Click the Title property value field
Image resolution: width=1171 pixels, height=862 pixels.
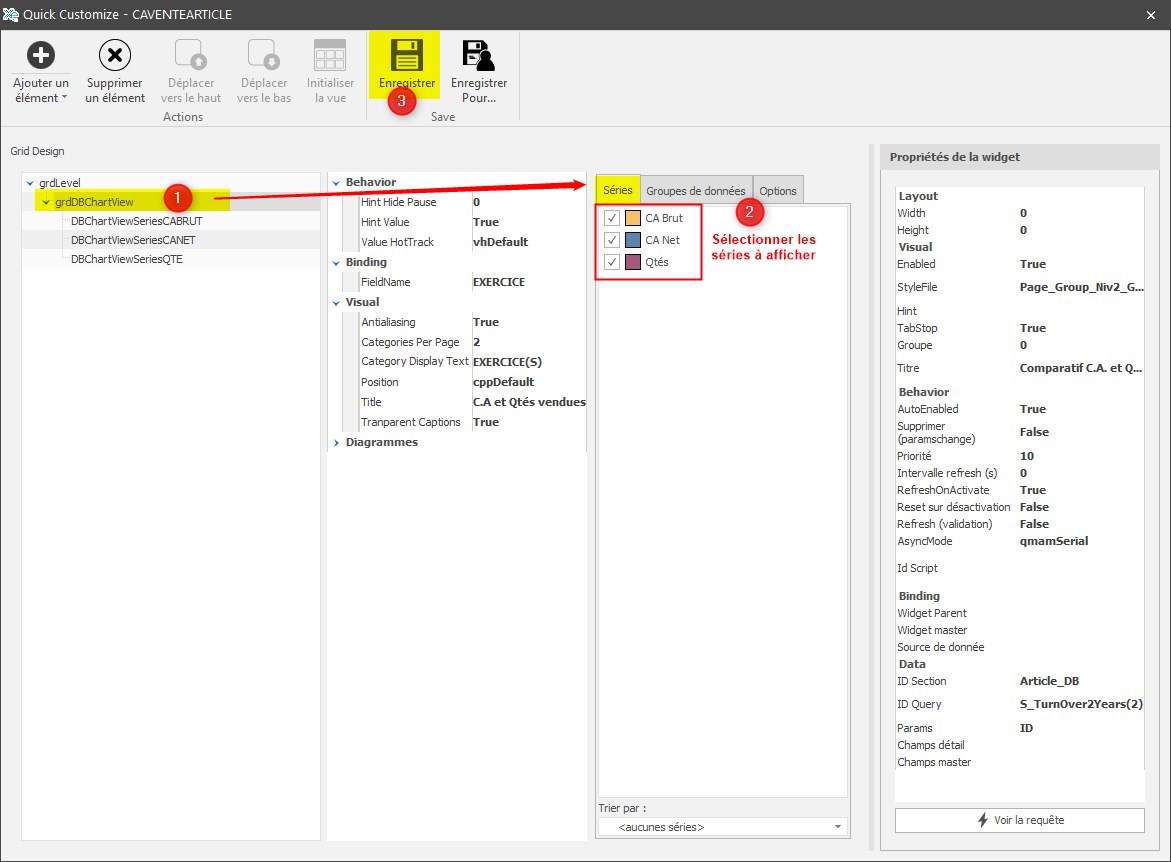click(528, 402)
